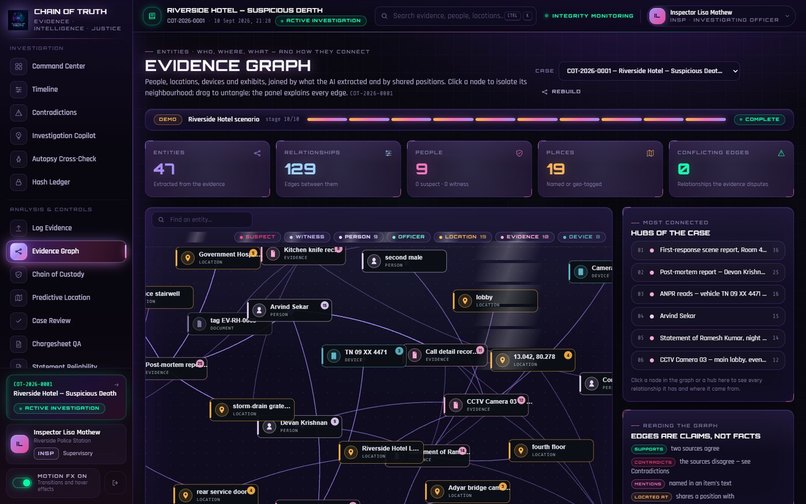
Task: Click the Find an entity field
Action: click(x=202, y=220)
